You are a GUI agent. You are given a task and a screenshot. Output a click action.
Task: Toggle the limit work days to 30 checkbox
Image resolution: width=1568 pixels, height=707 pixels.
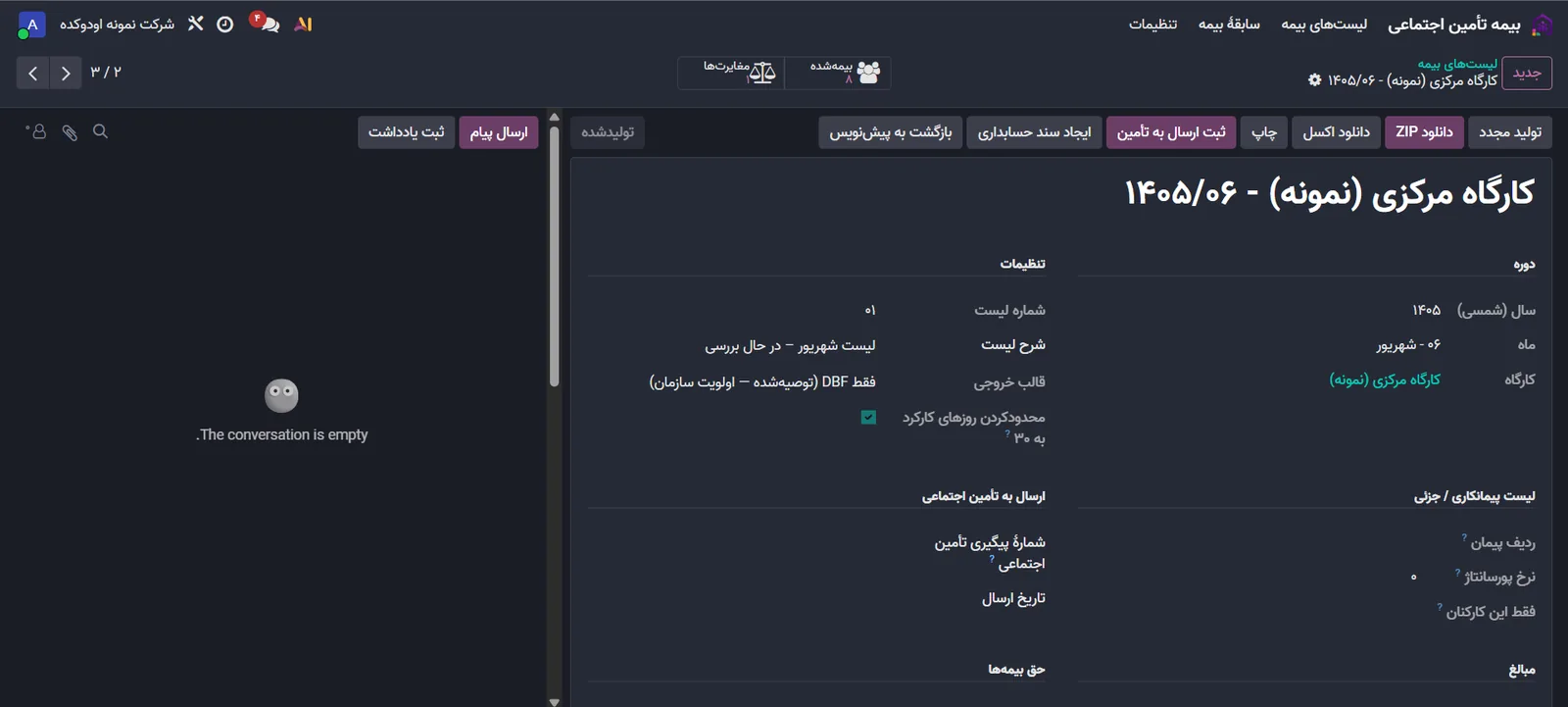pos(868,418)
